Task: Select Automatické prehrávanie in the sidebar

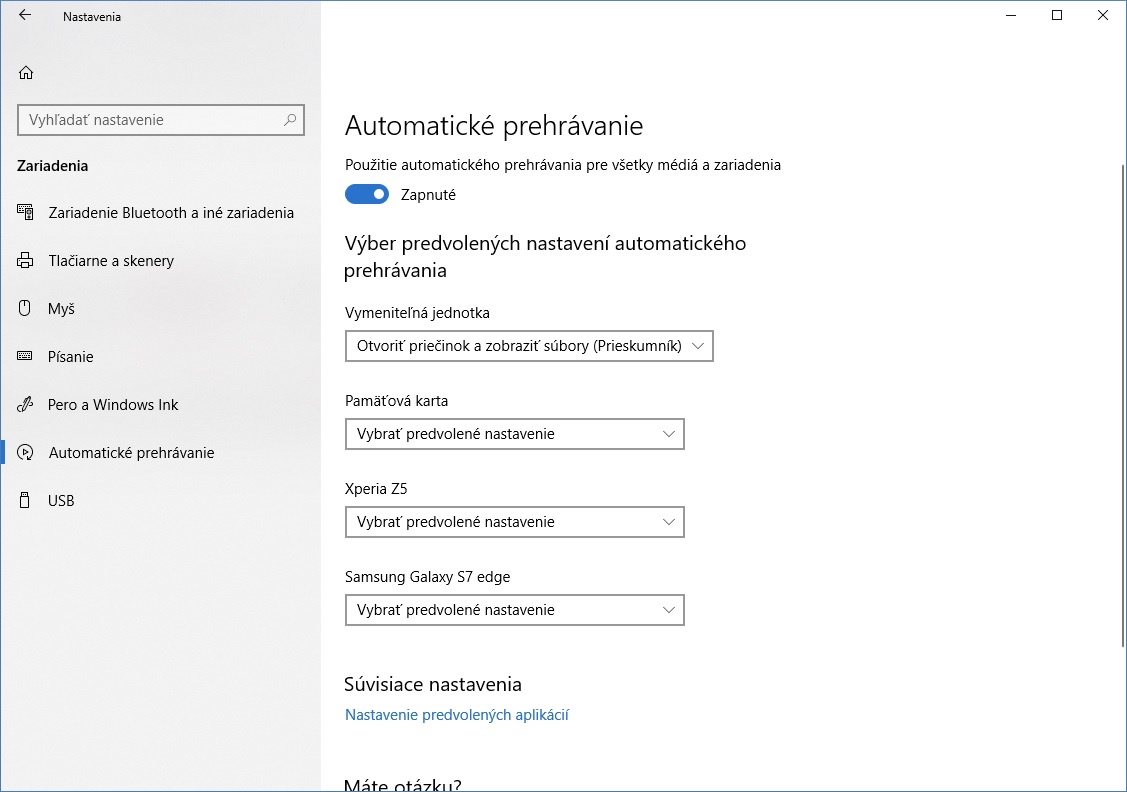Action: (132, 453)
